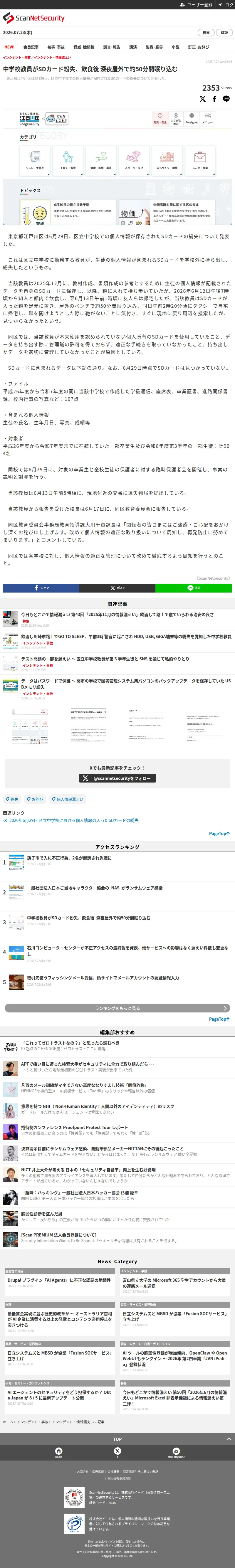Click the 購読 button
Viewport: 235px width, 1568px height.
[x=224, y=33]
